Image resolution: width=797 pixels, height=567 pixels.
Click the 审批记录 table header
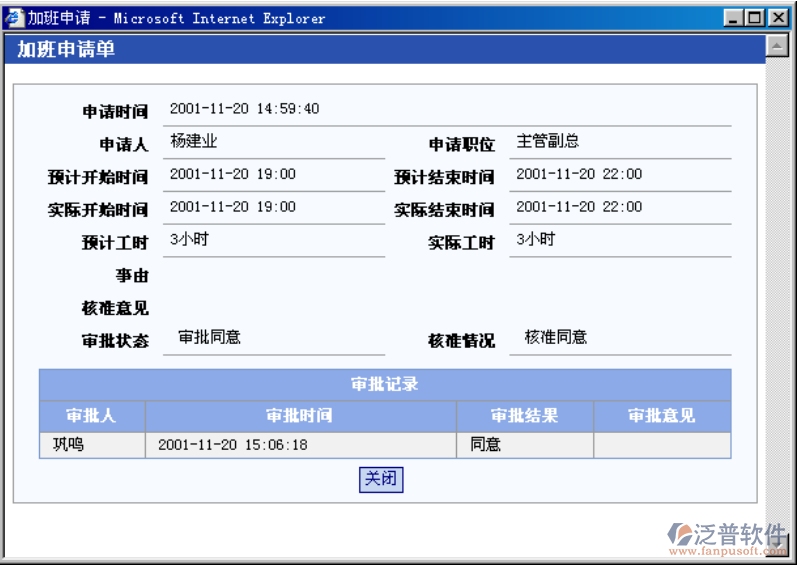pyautogui.click(x=385, y=385)
